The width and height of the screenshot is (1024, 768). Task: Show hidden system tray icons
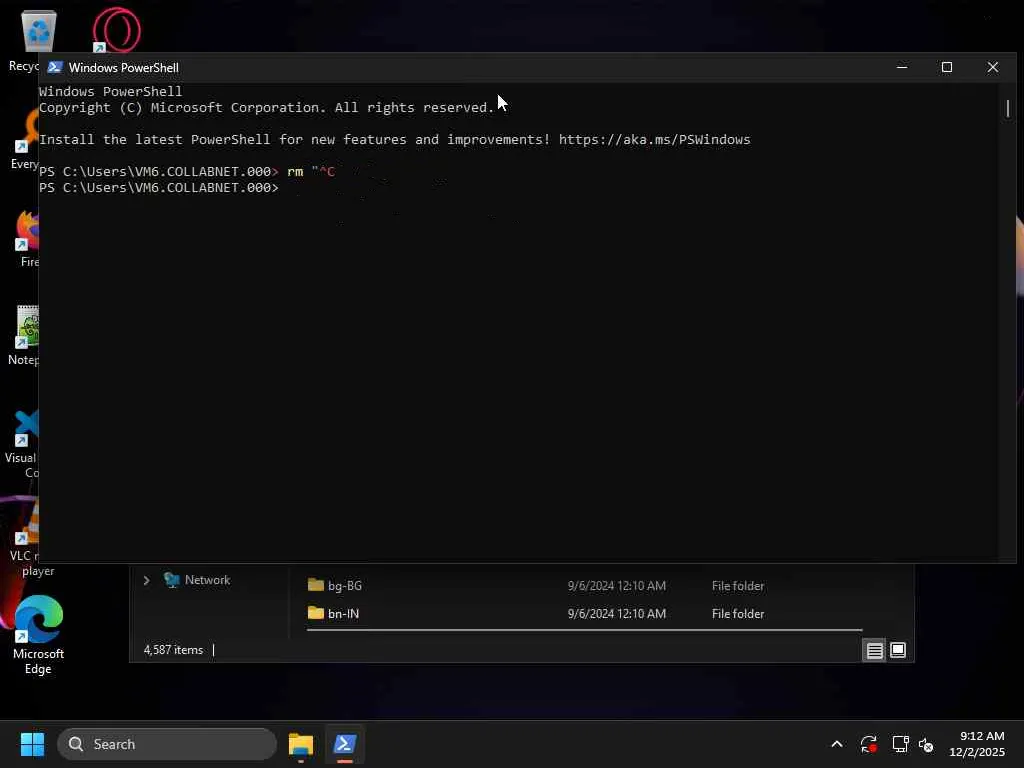click(837, 744)
